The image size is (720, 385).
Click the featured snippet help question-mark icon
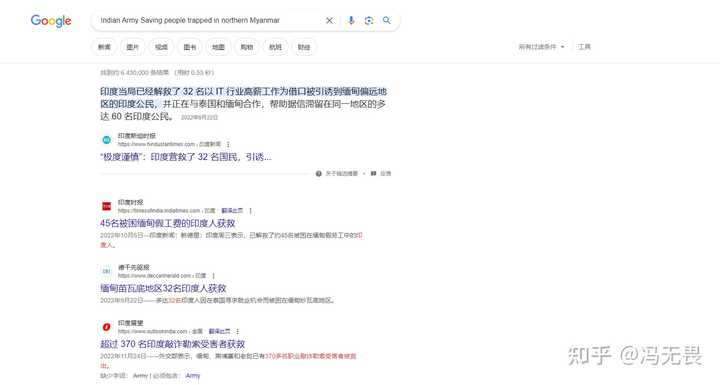(x=318, y=174)
